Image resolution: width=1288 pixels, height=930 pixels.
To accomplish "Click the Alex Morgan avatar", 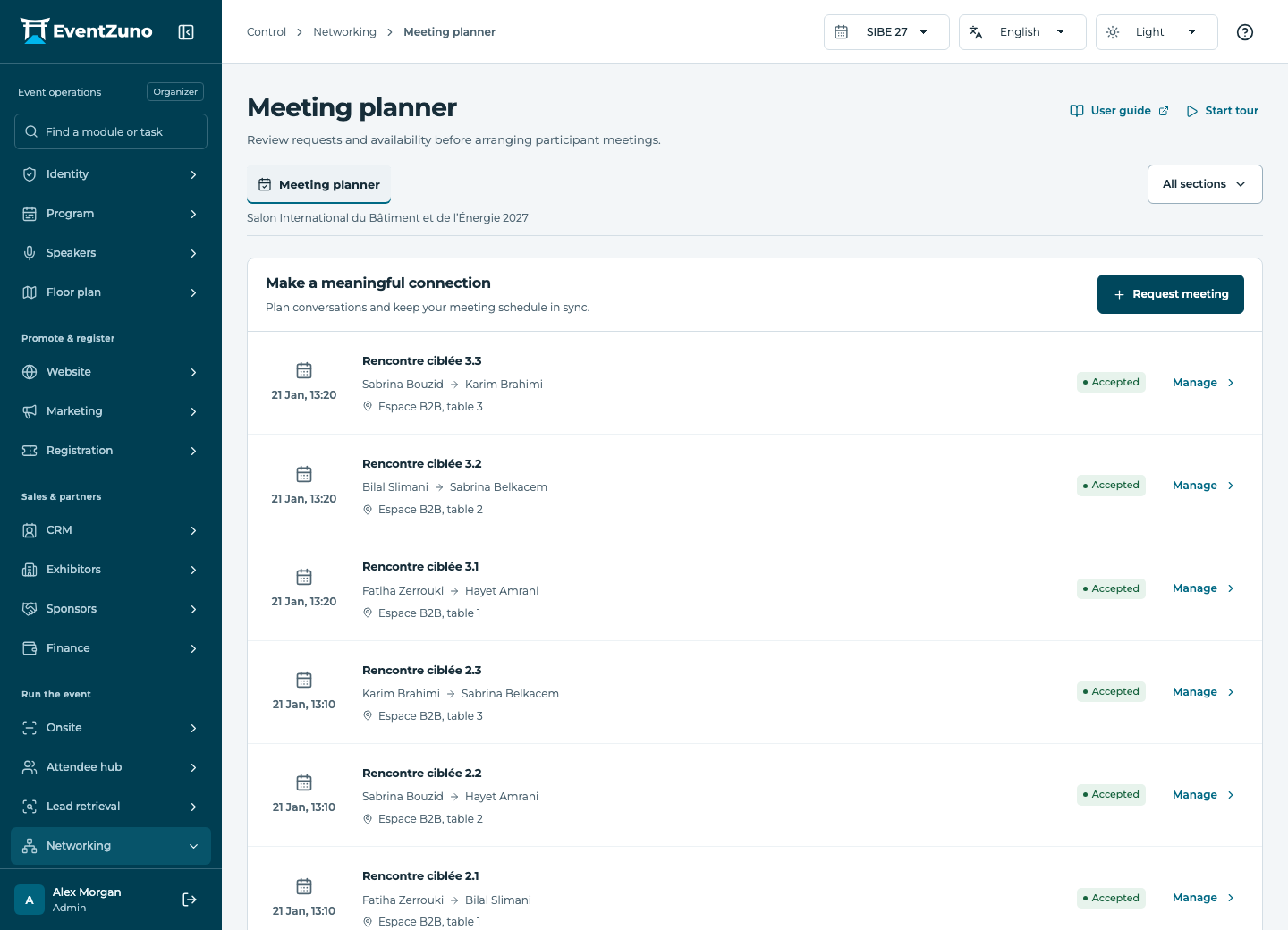I will [x=30, y=900].
